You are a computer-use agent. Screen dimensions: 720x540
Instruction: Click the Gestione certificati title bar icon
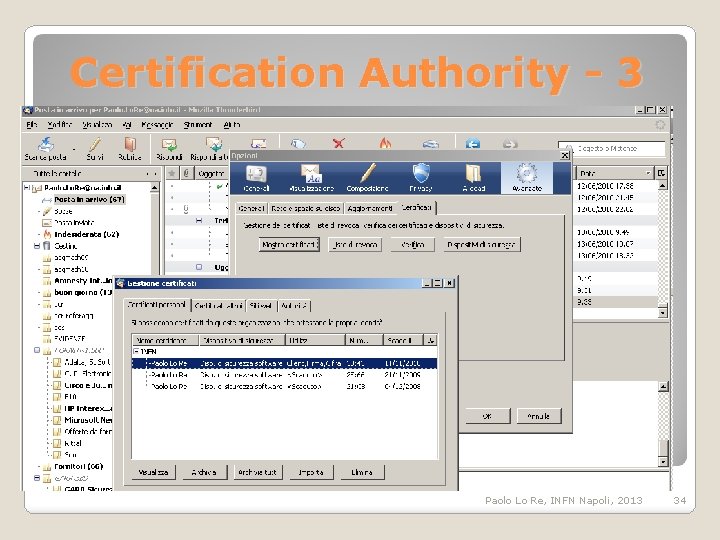[x=120, y=283]
